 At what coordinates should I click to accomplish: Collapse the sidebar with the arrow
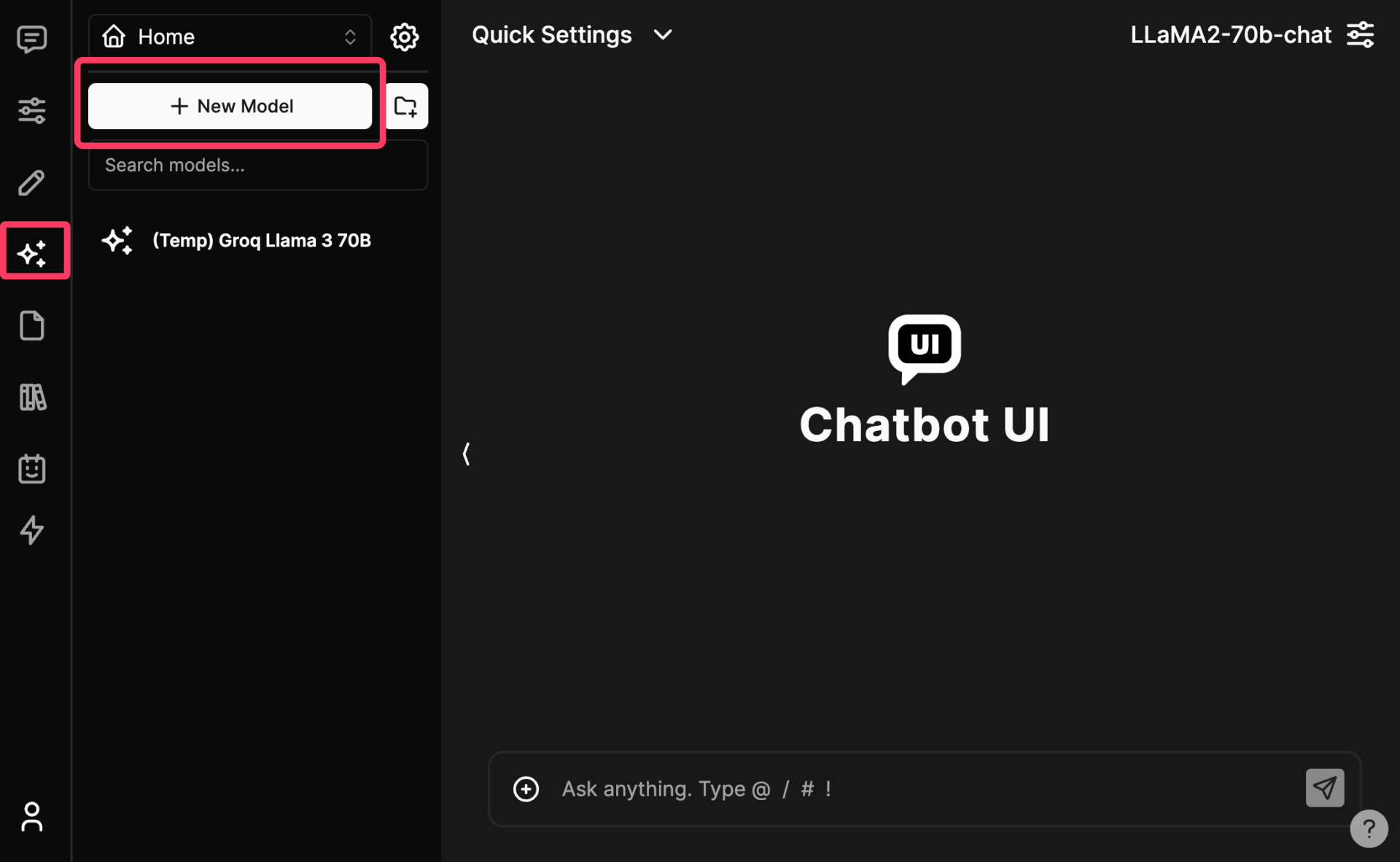467,454
